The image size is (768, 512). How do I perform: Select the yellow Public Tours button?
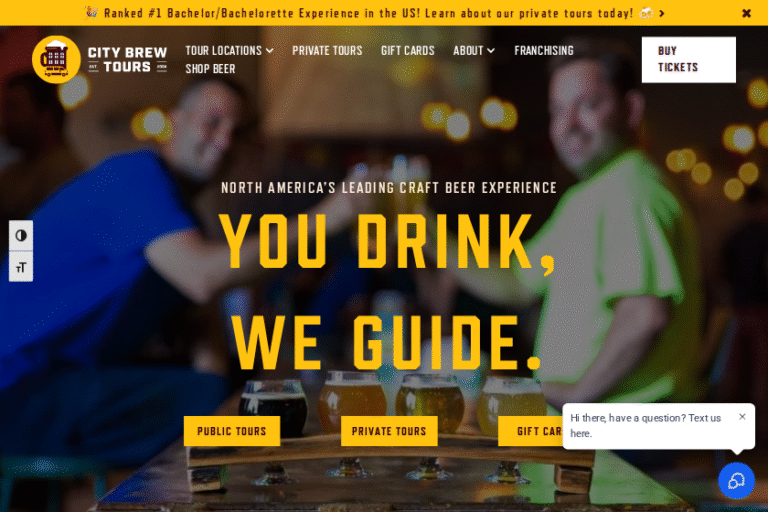232,431
